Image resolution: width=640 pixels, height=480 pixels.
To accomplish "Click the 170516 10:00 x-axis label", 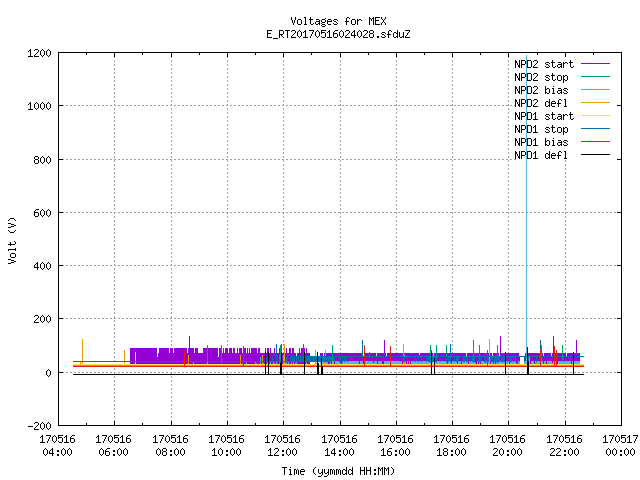I will point(226,446).
